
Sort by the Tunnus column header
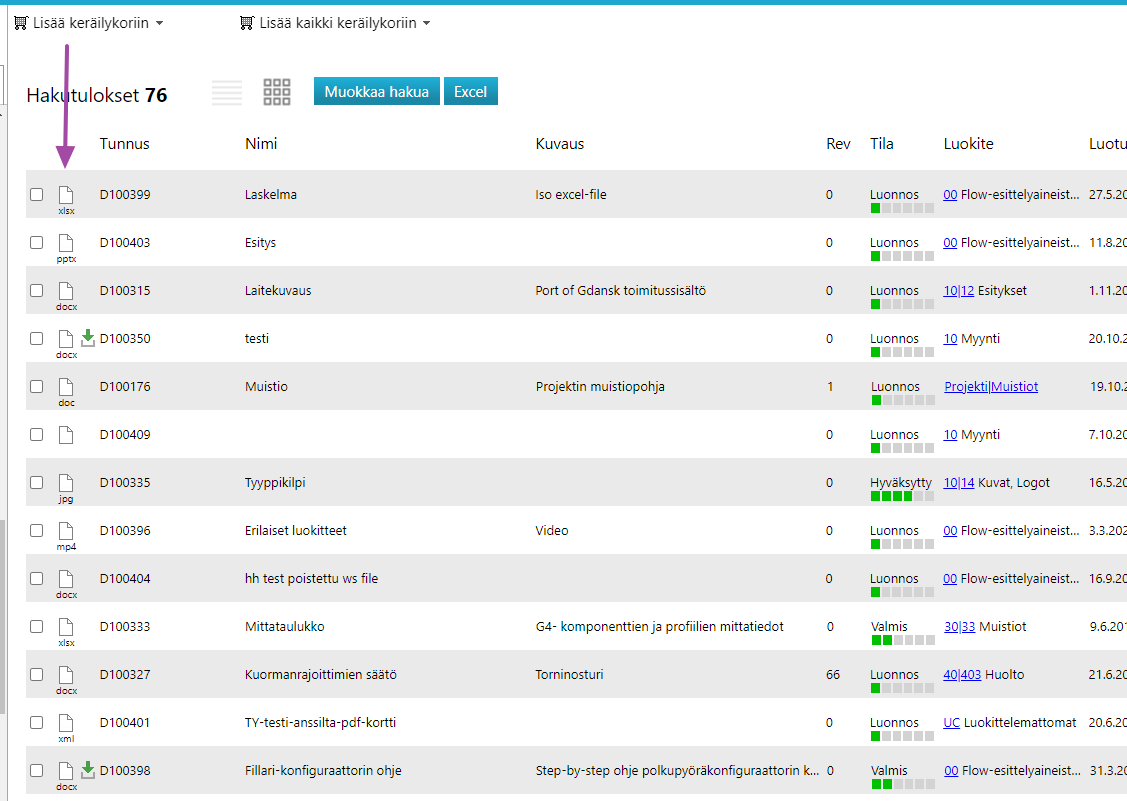[x=124, y=144]
